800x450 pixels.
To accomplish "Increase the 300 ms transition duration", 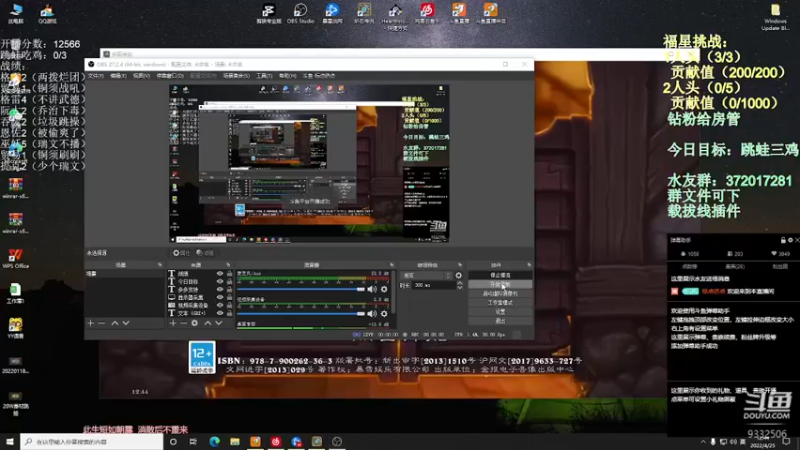I will pos(460,283).
